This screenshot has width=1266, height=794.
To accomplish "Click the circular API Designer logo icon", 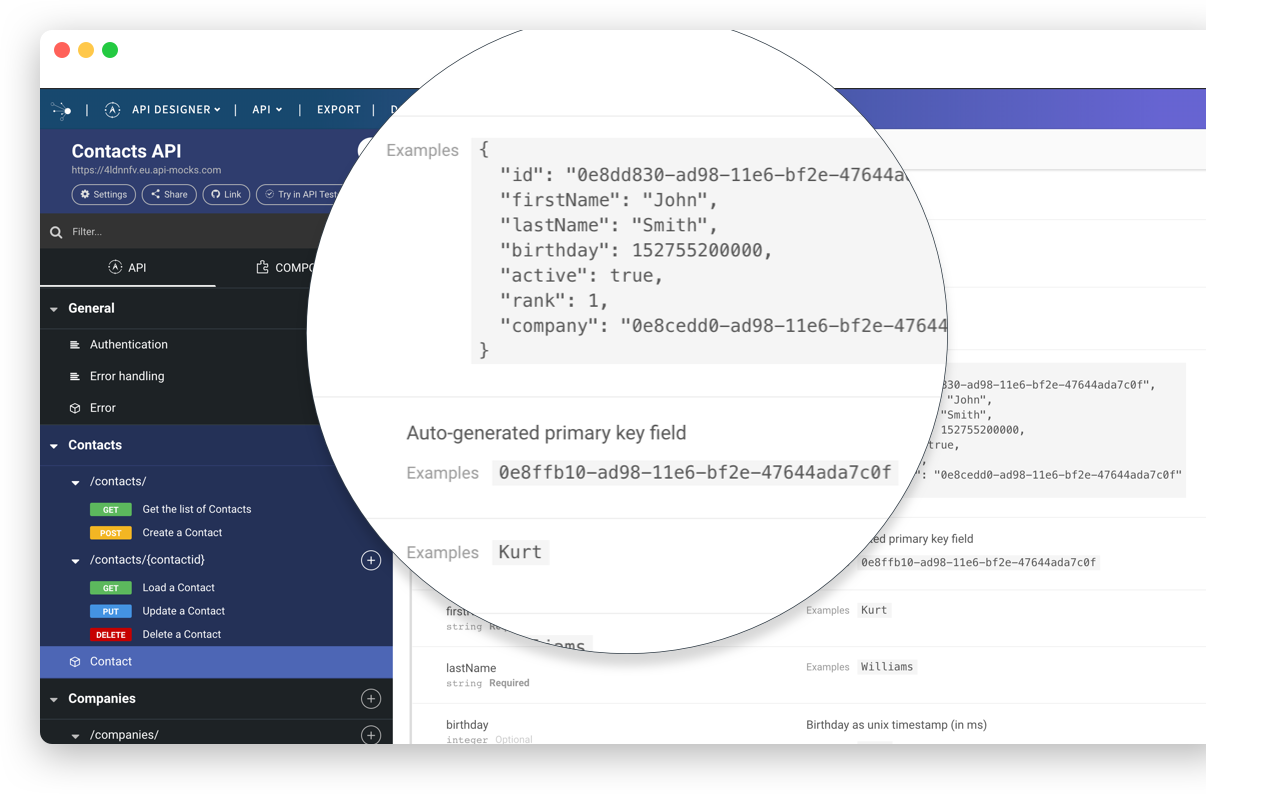I will [x=112, y=110].
